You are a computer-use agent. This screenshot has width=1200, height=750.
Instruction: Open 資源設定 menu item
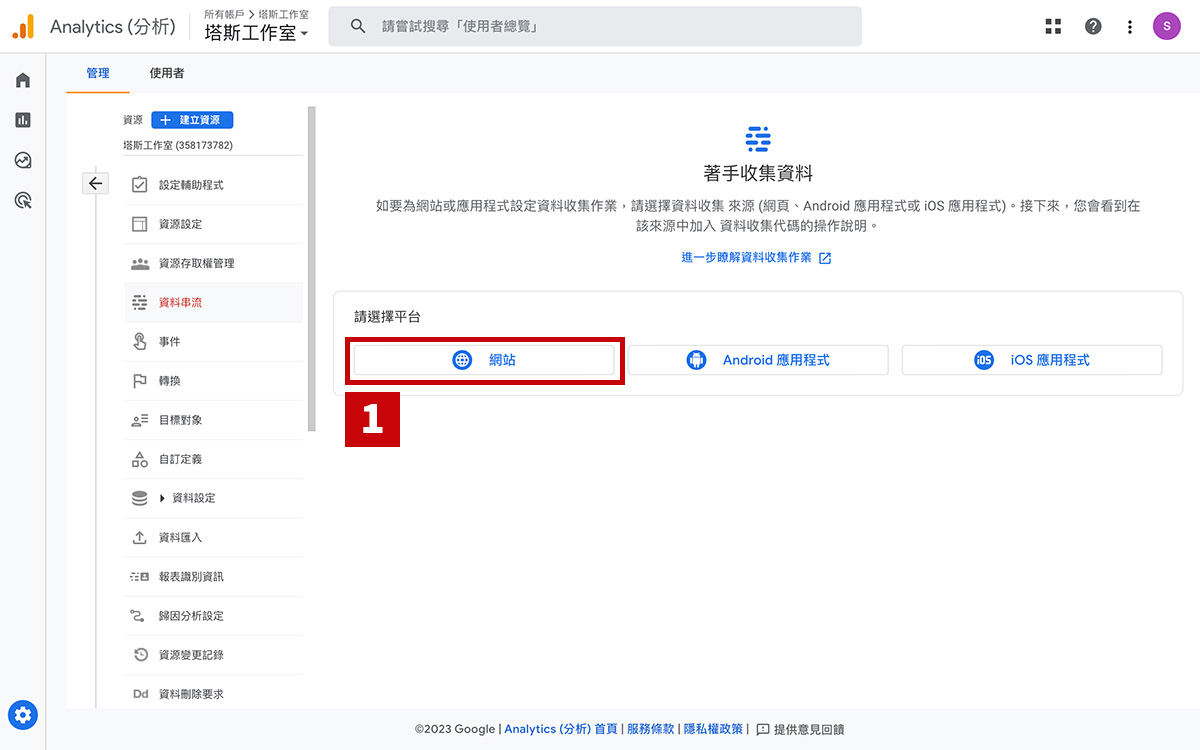213,224
